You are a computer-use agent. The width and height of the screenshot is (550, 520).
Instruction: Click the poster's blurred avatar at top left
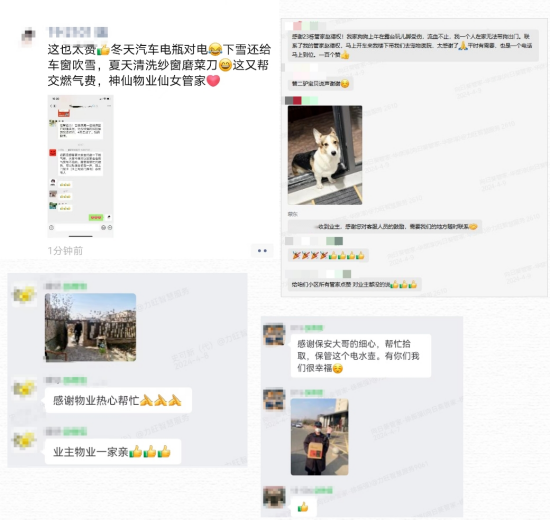29,36
